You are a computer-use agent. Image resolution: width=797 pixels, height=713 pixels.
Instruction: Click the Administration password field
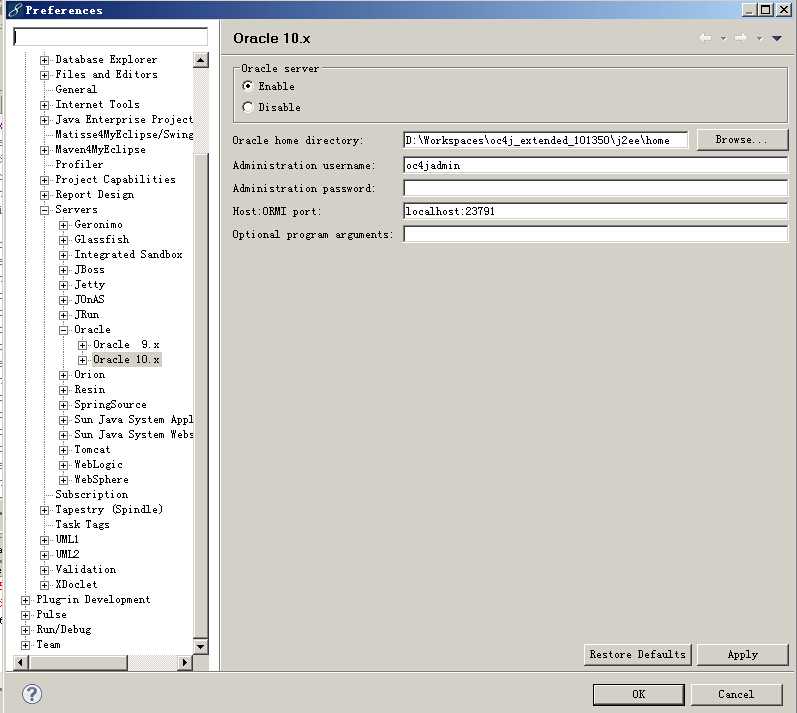pyautogui.click(x=595, y=188)
